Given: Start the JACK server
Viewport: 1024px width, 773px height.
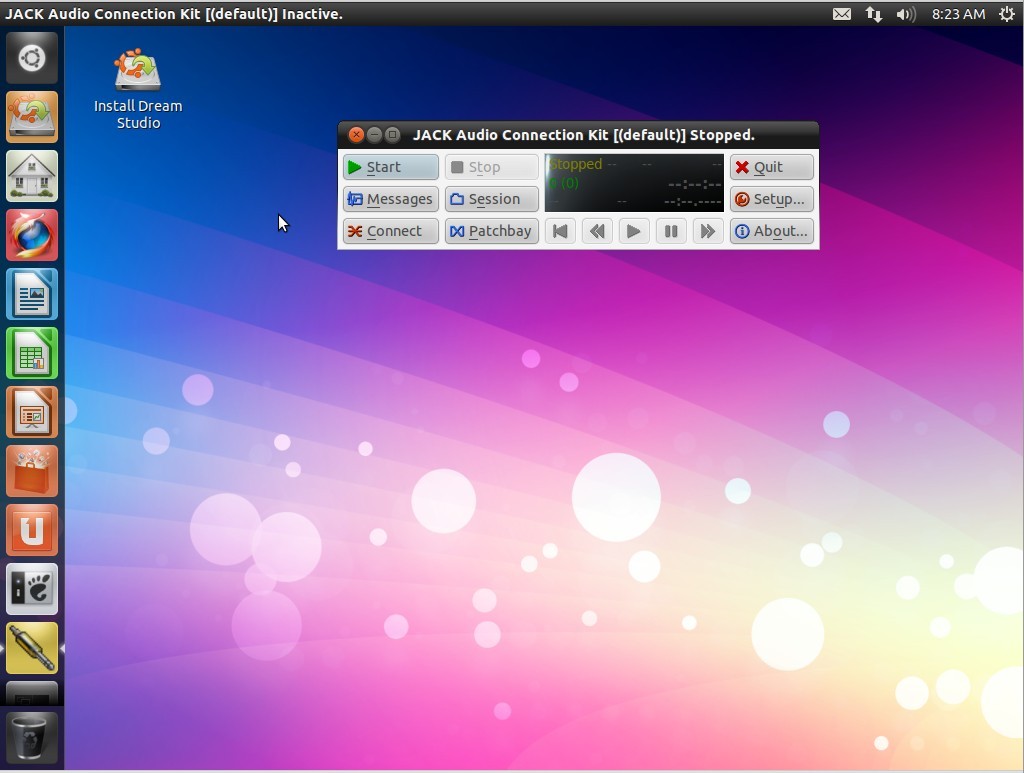Looking at the screenshot, I should [391, 167].
